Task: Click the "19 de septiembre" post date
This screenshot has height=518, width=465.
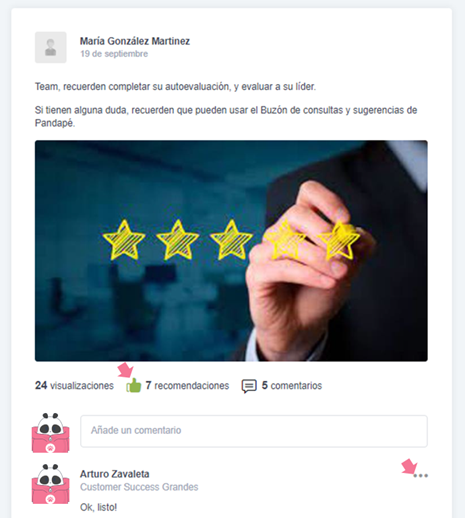Action: tap(114, 54)
